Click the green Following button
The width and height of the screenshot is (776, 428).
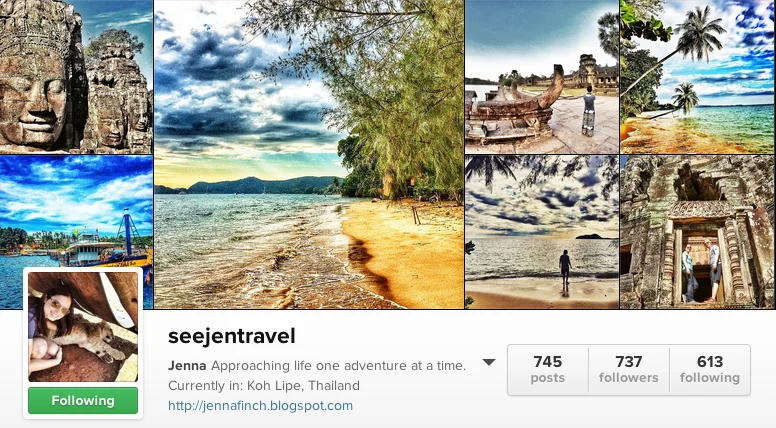83,400
